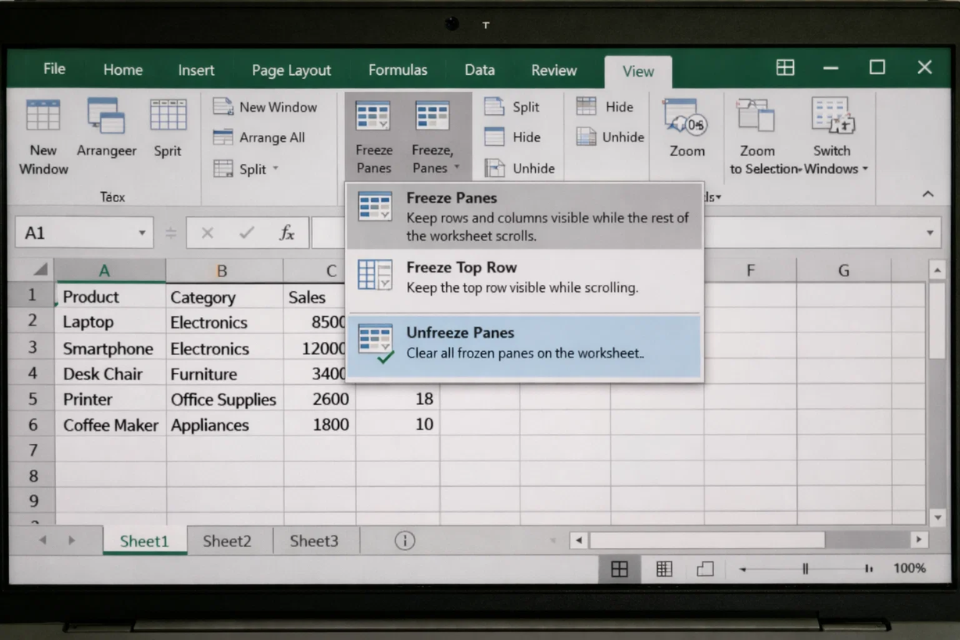Switch to the Formulas ribbon tab
Image resolution: width=960 pixels, height=640 pixels.
pos(397,70)
